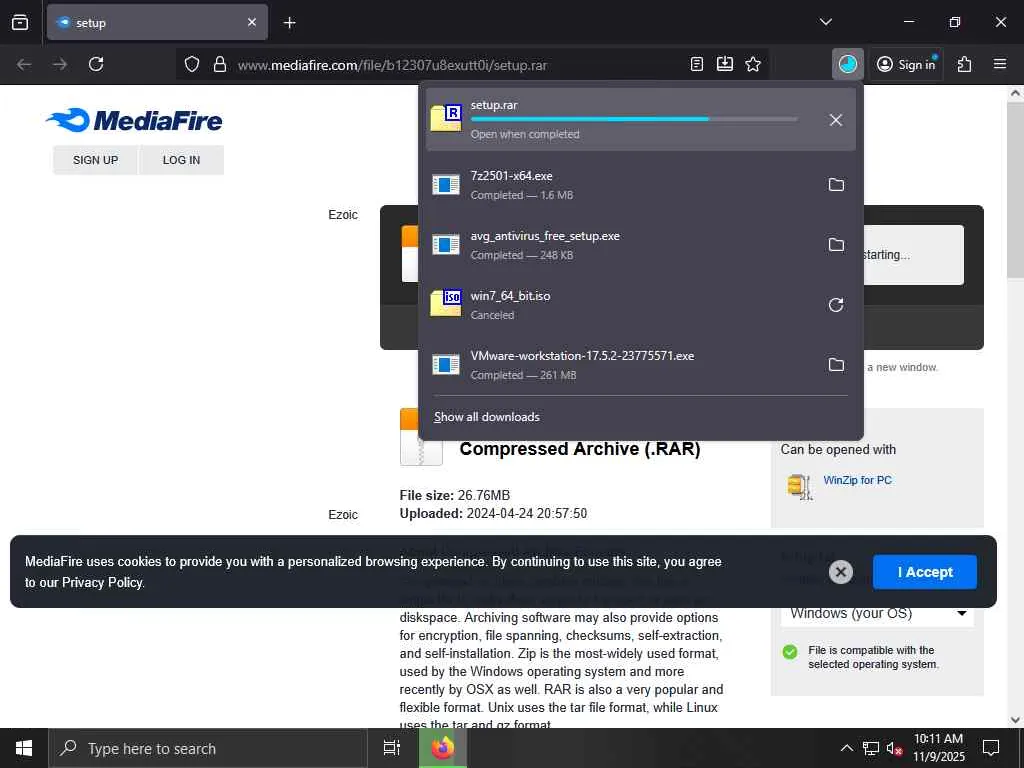Click the taskbar search box
This screenshot has width=1024, height=768.
click(208, 748)
